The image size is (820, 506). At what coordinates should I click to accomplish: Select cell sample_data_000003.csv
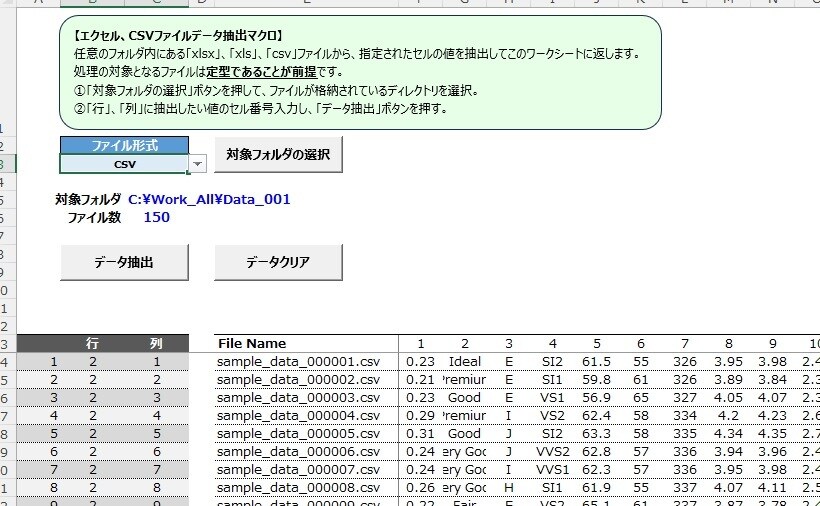(306, 398)
